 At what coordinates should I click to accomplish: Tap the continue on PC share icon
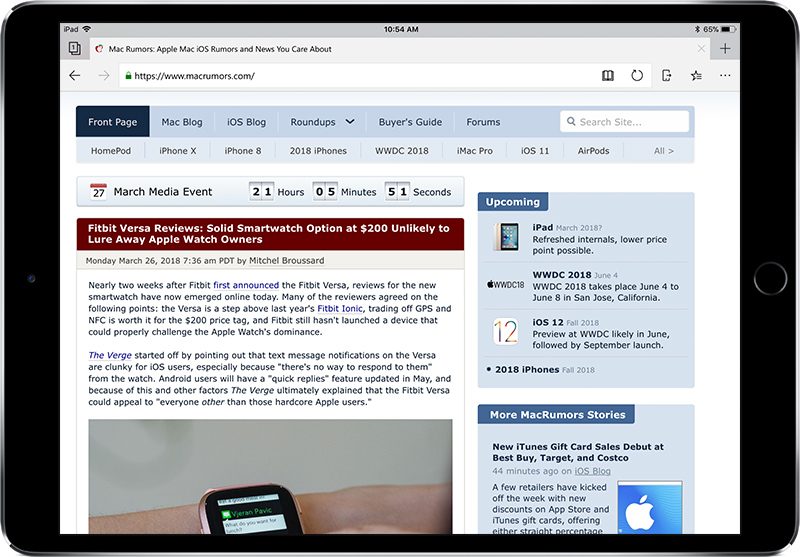pyautogui.click(x=666, y=75)
